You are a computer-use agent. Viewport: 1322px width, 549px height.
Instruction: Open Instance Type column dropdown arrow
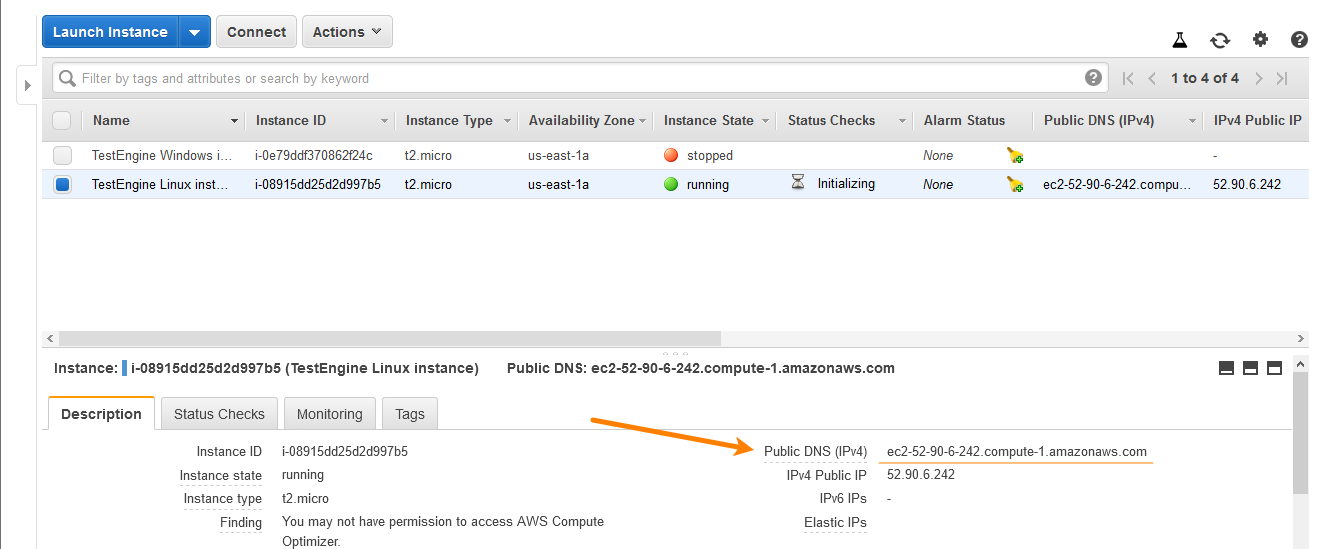tap(508, 121)
